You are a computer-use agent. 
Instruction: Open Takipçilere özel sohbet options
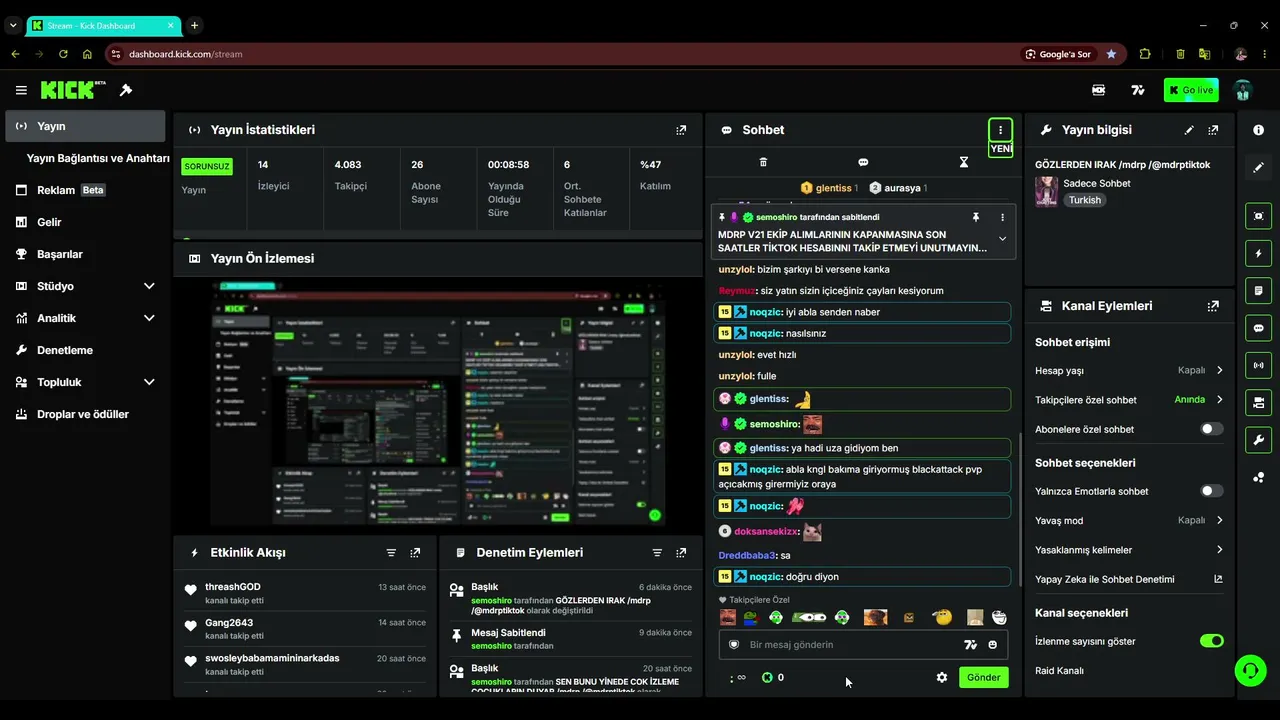1129,400
